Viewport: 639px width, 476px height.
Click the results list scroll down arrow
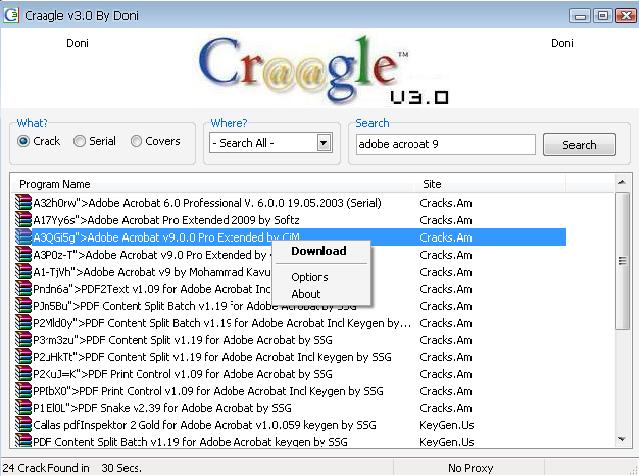point(621,439)
